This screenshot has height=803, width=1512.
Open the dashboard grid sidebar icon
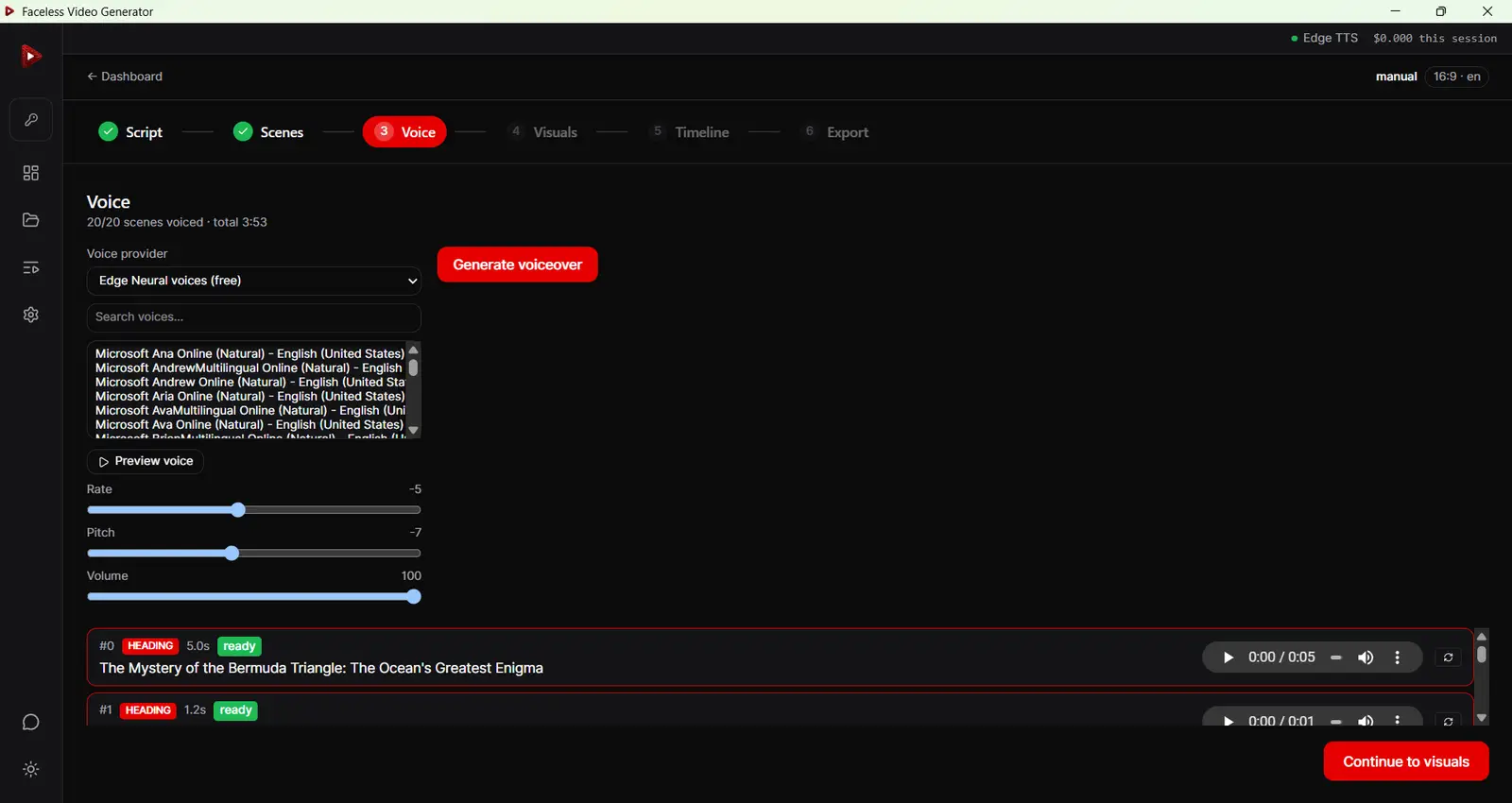(x=31, y=173)
